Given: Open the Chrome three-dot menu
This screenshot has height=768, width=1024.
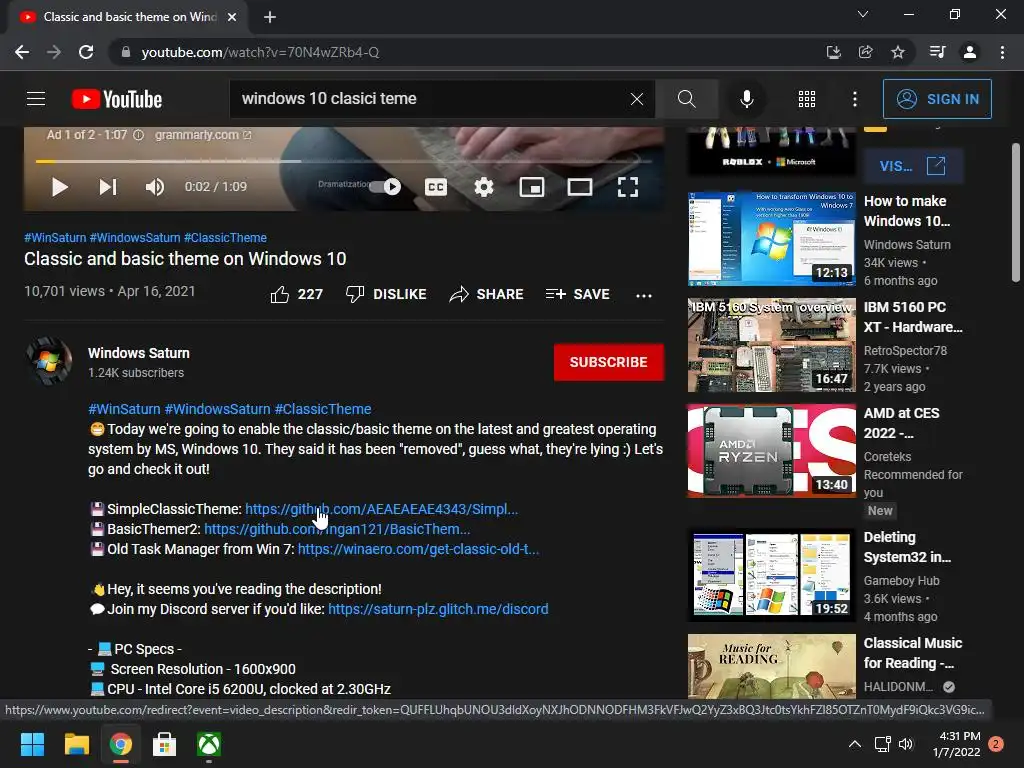Looking at the screenshot, I should click(1002, 52).
